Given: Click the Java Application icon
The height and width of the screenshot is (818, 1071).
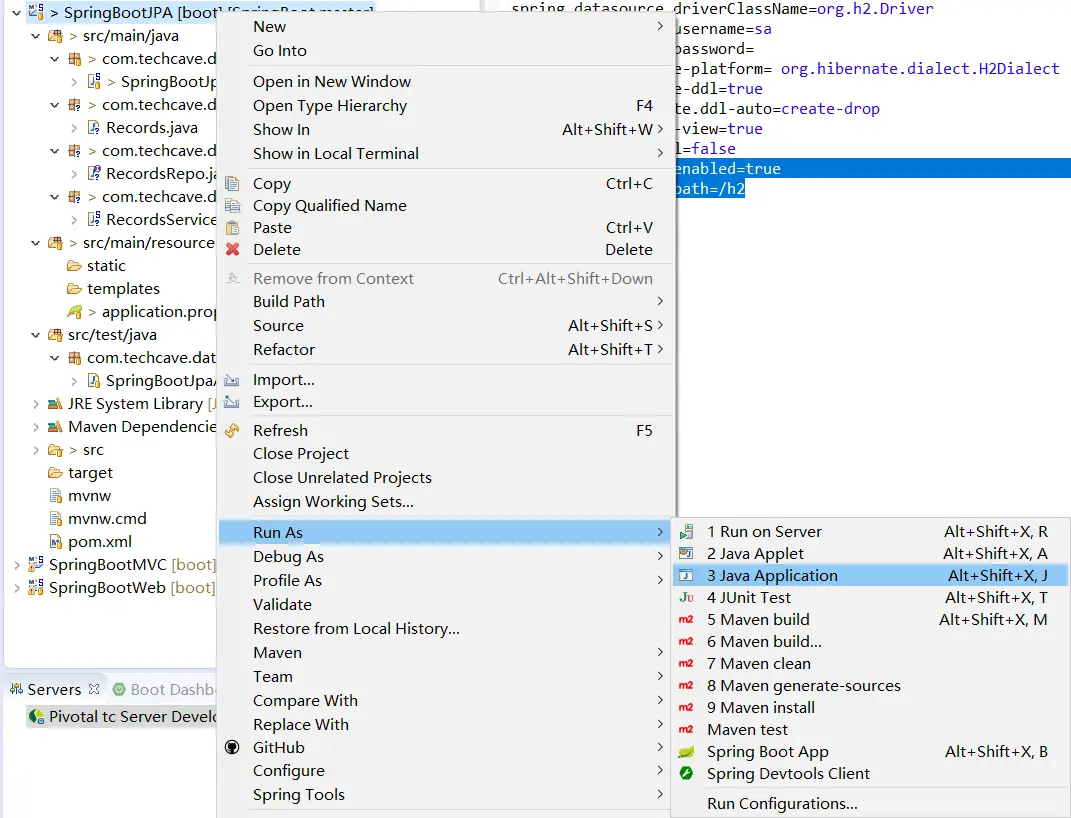Looking at the screenshot, I should (686, 575).
